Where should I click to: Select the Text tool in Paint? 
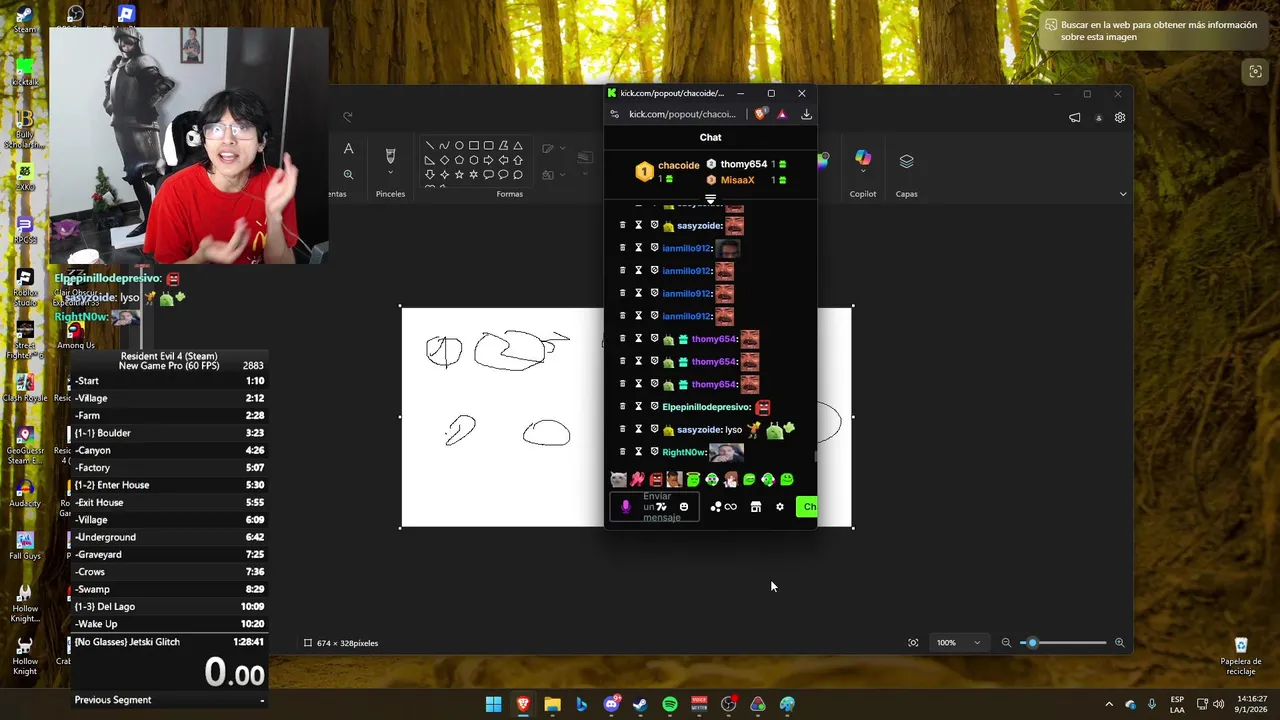click(x=348, y=149)
